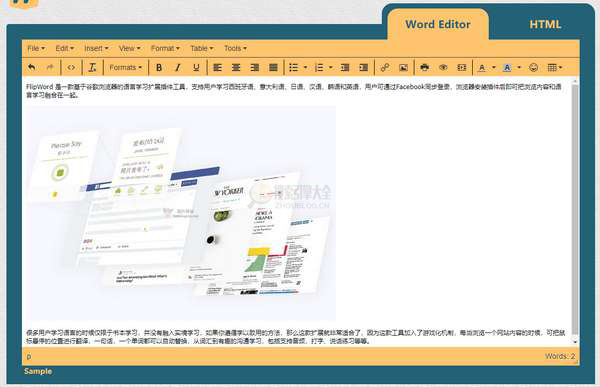Place cursor in the bottom paragraph text
Viewport: 600px width, 387px height.
click(295, 337)
